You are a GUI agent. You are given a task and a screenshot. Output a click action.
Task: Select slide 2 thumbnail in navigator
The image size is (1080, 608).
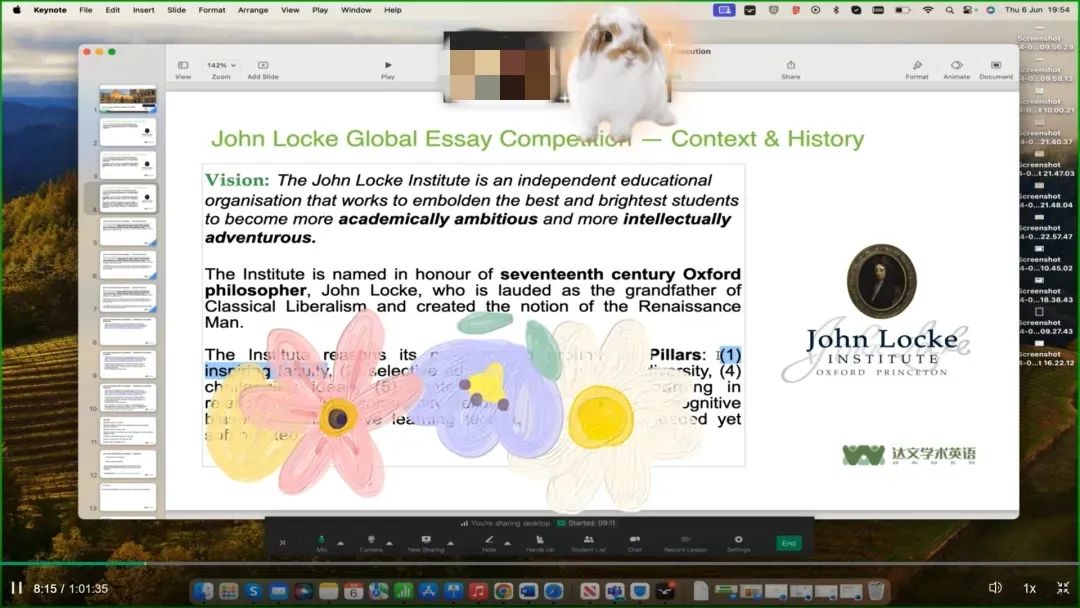(128, 132)
